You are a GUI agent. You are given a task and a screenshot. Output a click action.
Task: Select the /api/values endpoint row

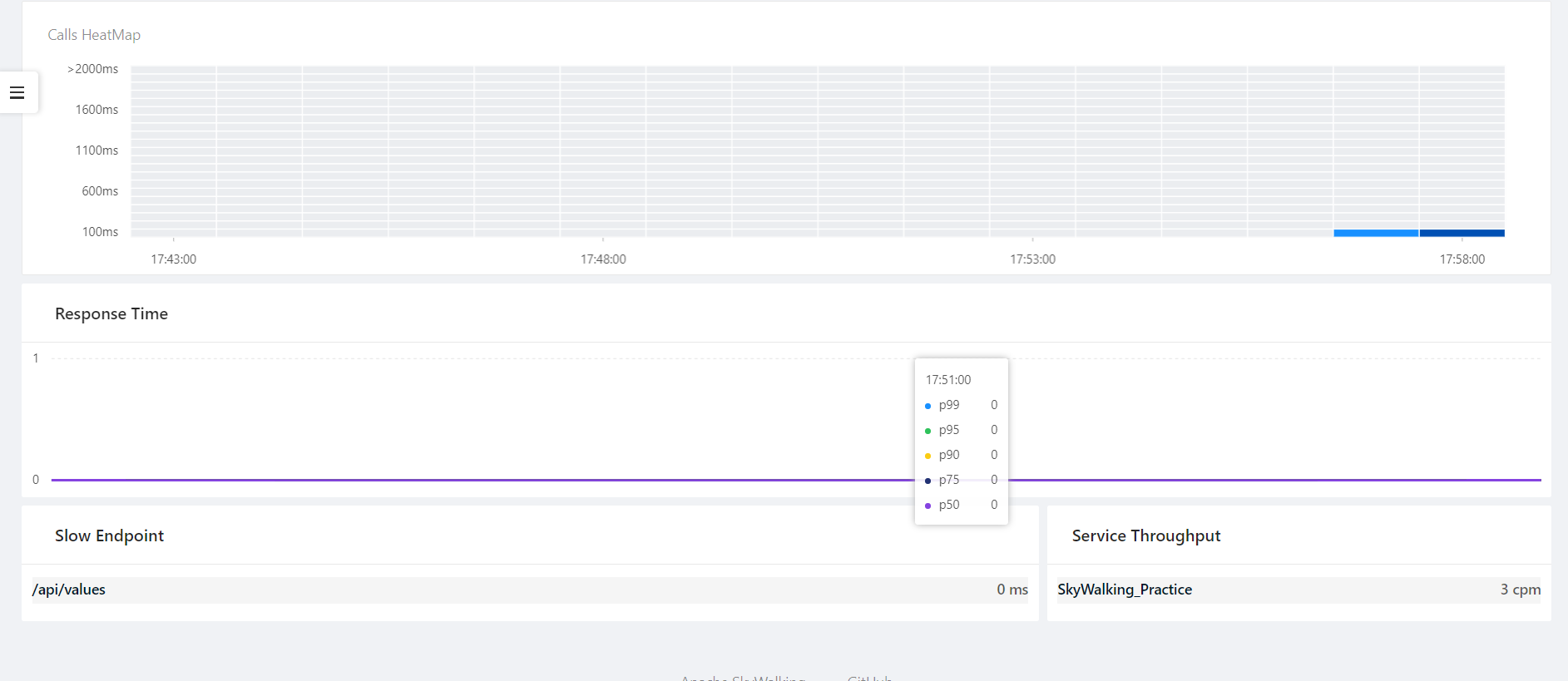[530, 590]
